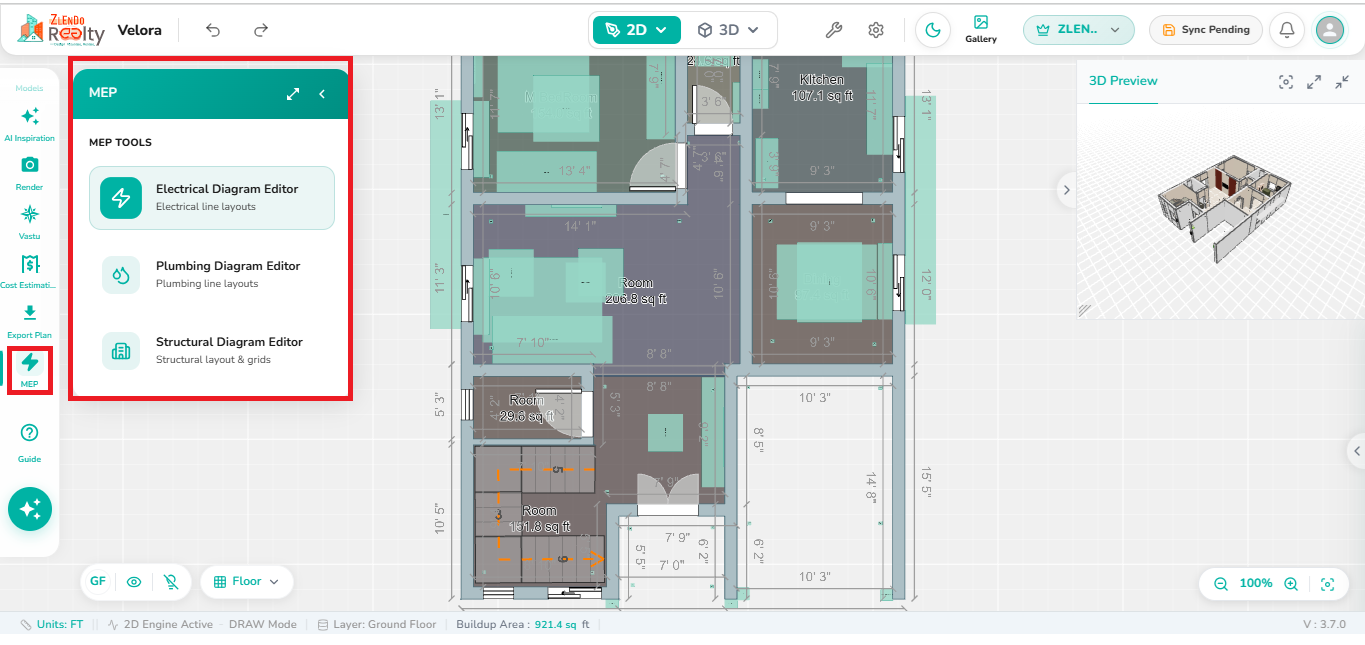Collapse the 3D Preview side arrow
This screenshot has width=1365, height=645.
click(x=1067, y=189)
